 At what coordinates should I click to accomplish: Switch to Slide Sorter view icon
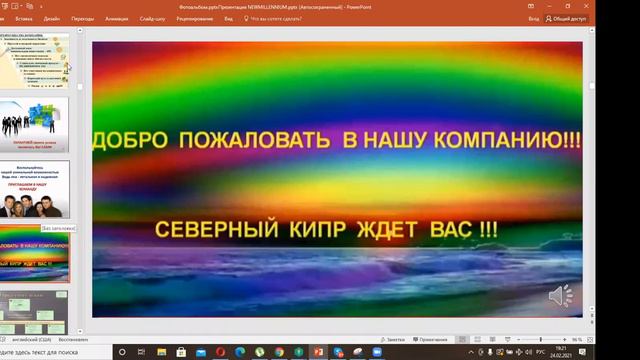(x=477, y=340)
